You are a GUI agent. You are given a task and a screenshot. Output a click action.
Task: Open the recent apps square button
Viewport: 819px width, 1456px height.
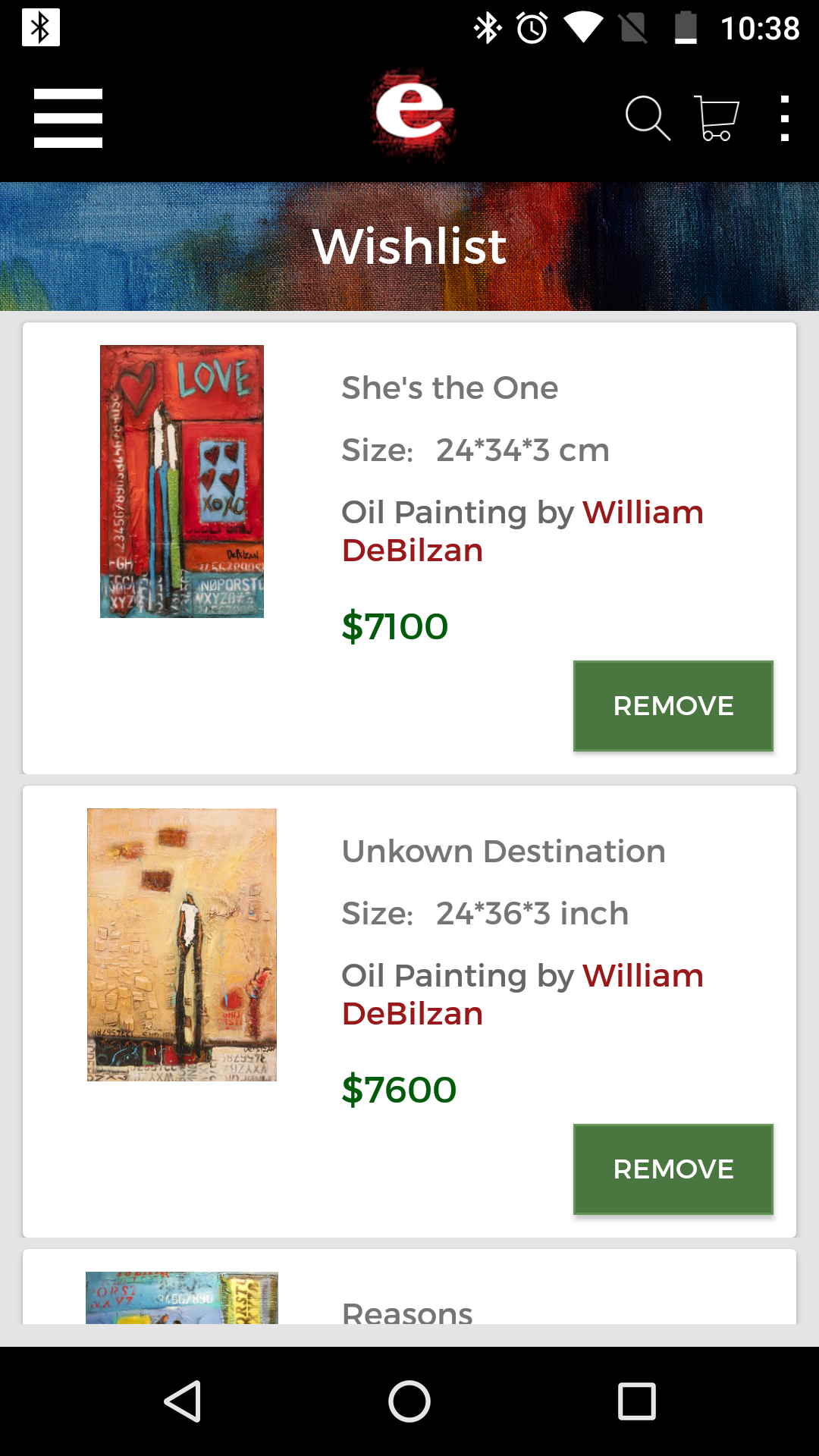point(636,1401)
